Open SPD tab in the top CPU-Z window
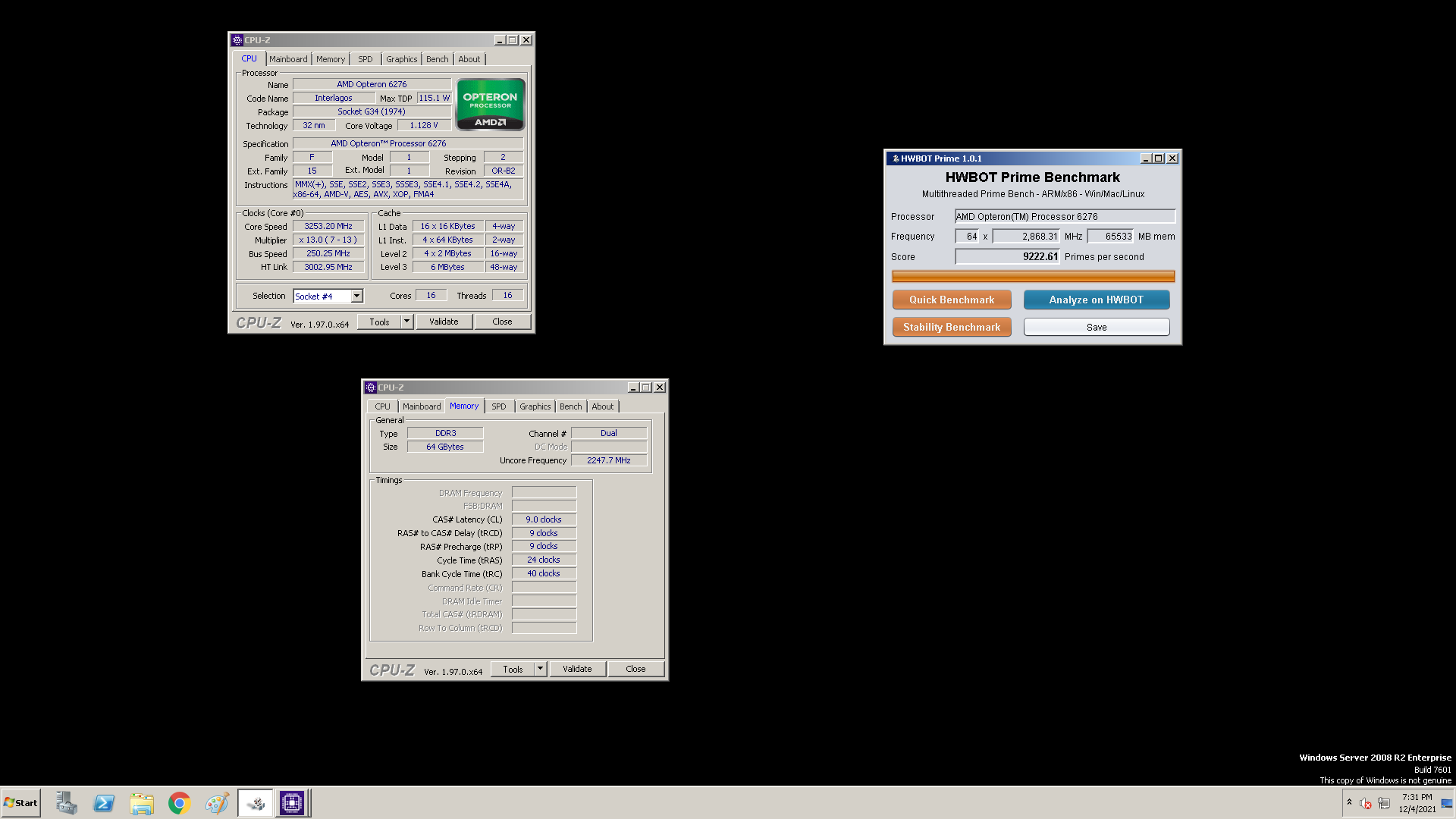The height and width of the screenshot is (819, 1456). click(x=366, y=59)
